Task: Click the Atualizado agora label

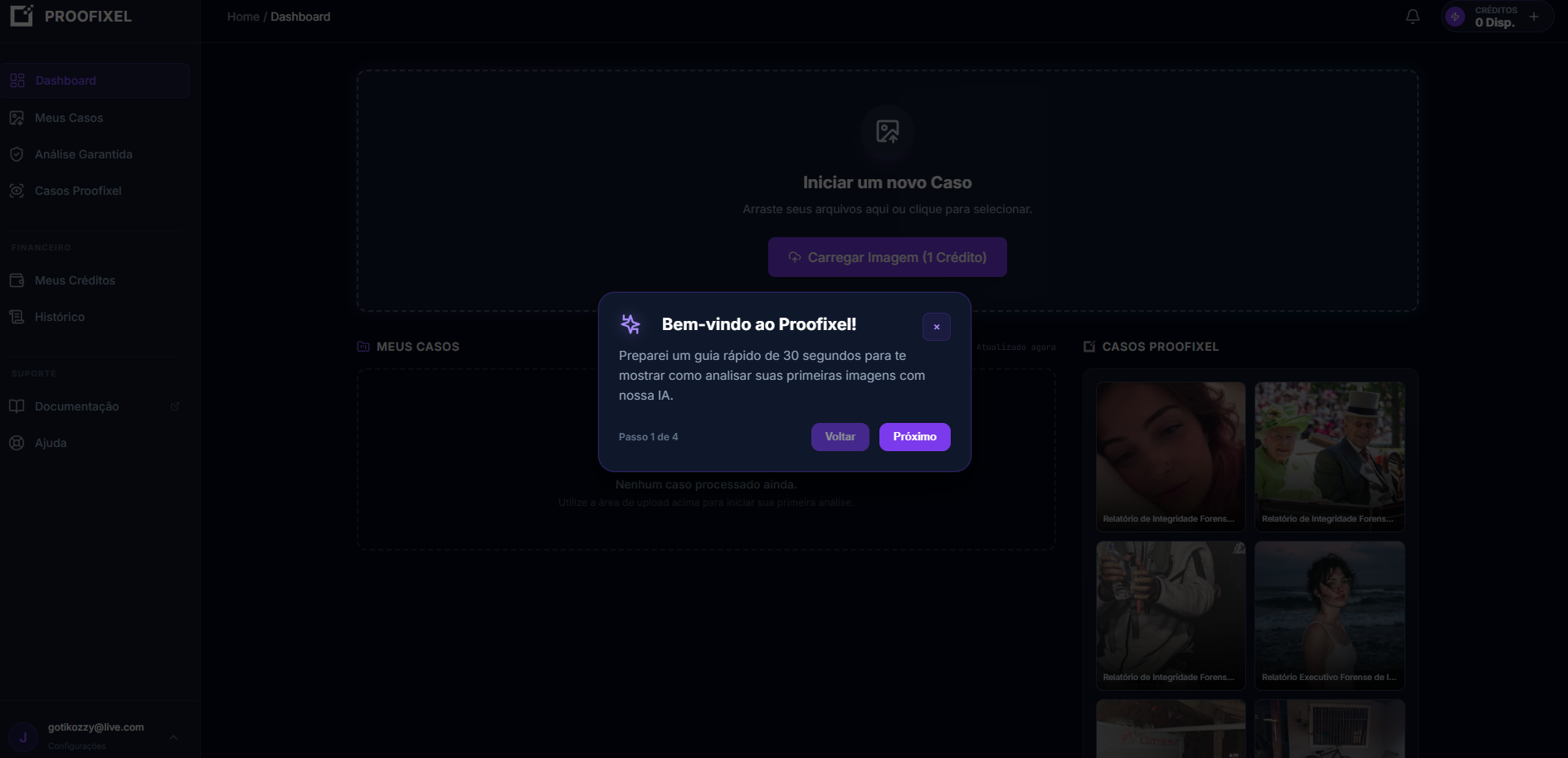Action: coord(1015,347)
